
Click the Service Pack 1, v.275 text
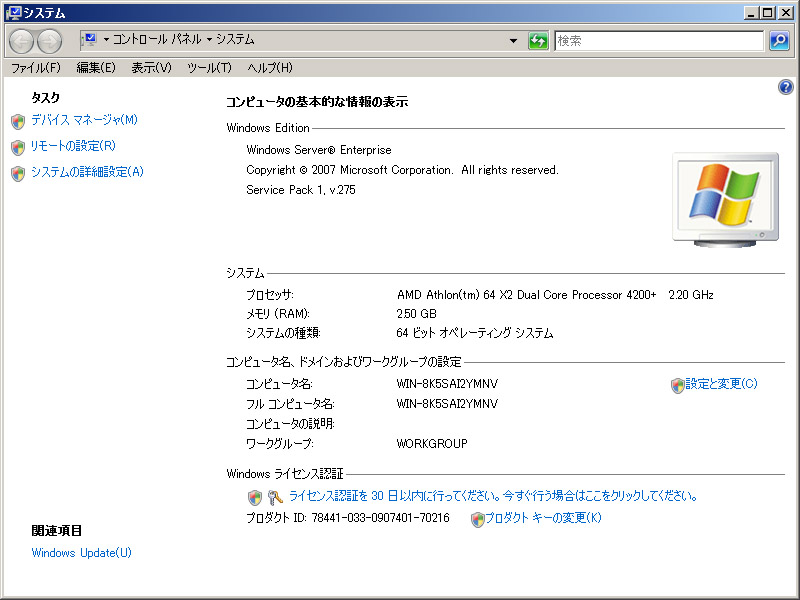(x=301, y=190)
